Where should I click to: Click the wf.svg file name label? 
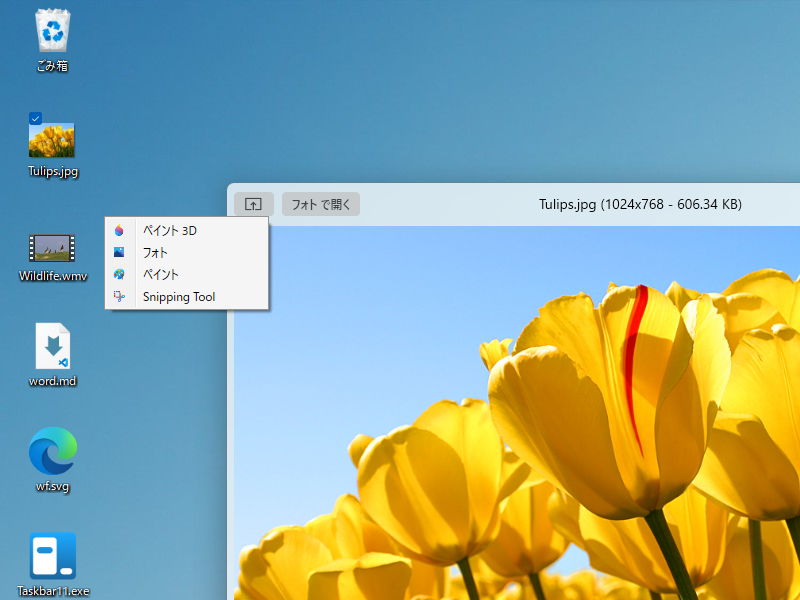point(53,486)
